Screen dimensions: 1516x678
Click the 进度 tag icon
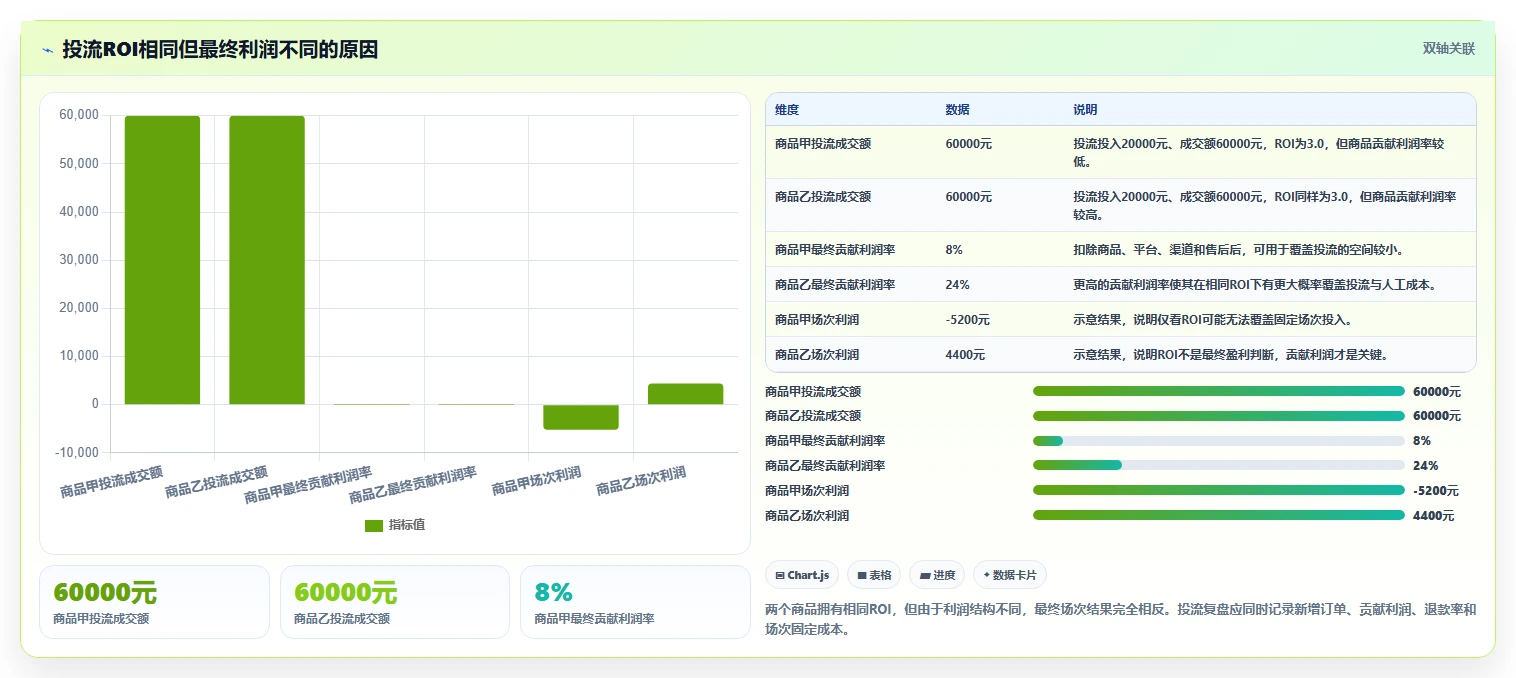(x=925, y=576)
